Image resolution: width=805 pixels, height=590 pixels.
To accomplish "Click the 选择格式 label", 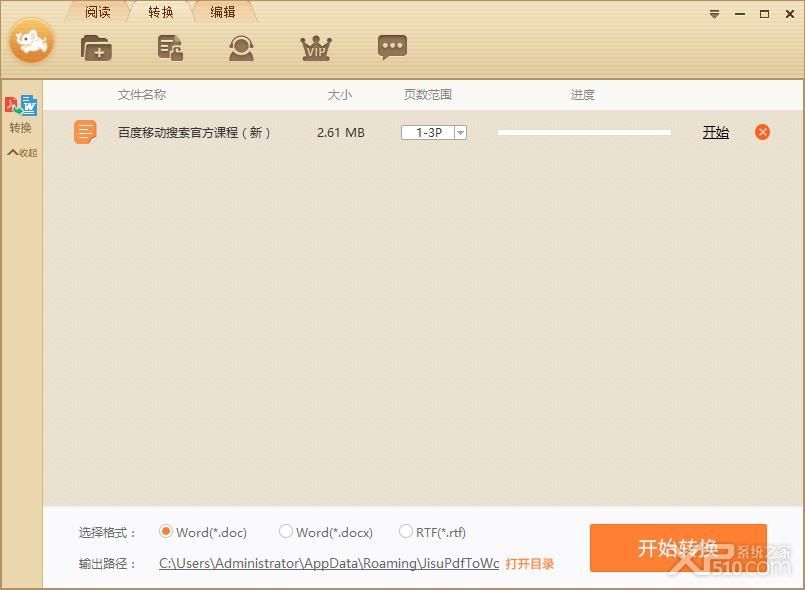I will [x=107, y=532].
